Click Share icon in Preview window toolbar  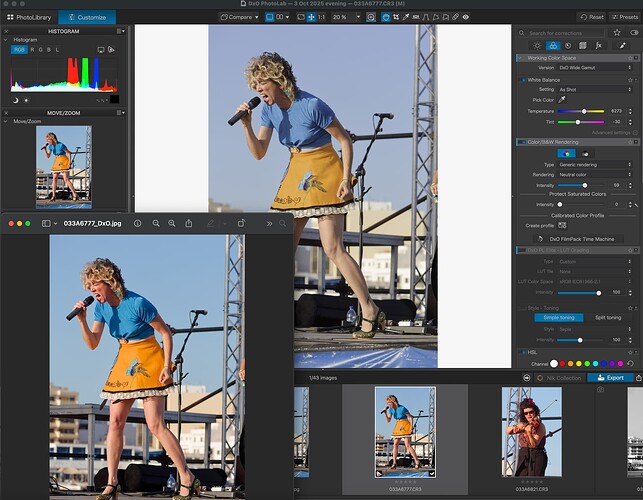(x=190, y=223)
